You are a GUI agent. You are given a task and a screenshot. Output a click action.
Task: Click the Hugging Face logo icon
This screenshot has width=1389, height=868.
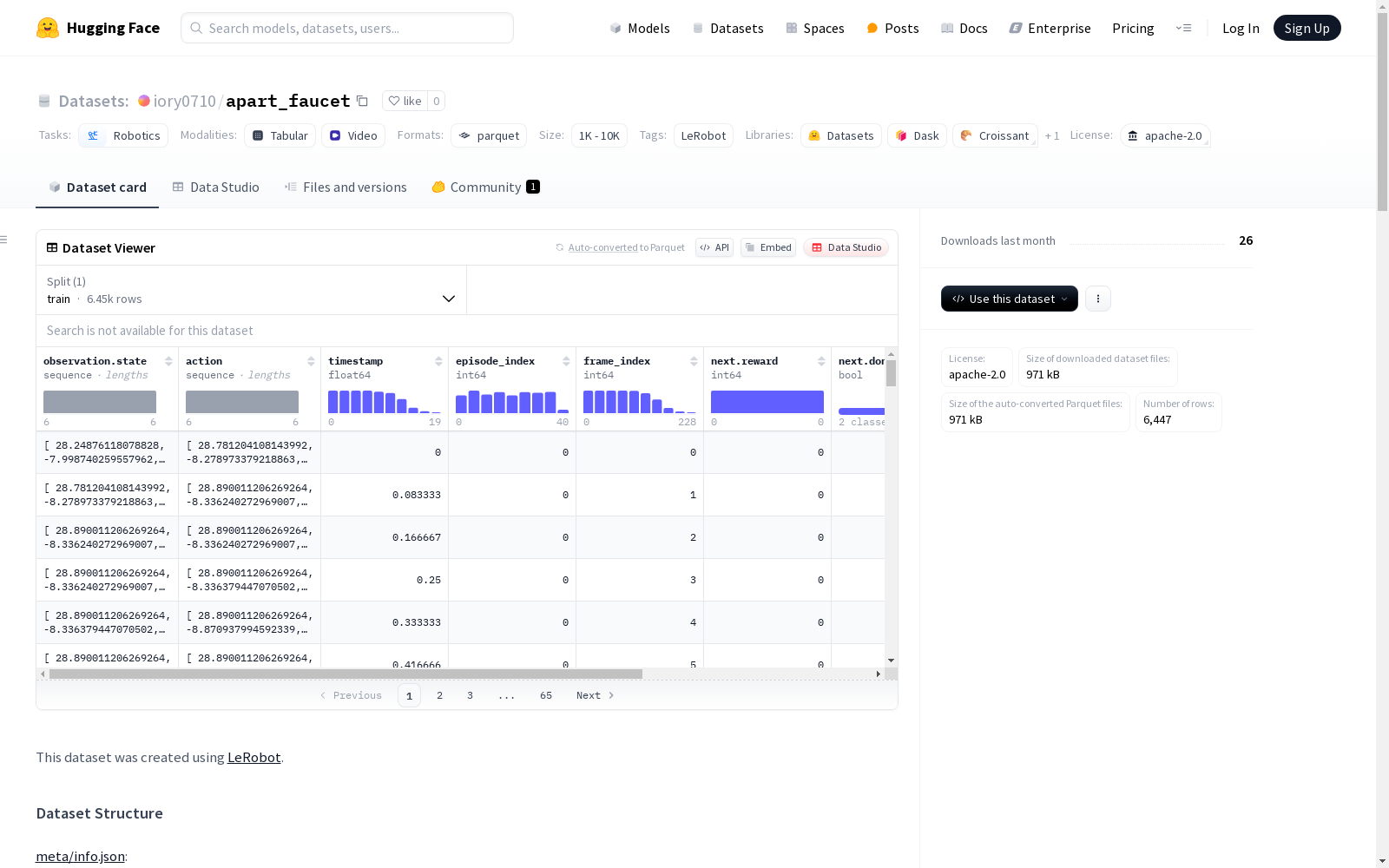point(48,28)
